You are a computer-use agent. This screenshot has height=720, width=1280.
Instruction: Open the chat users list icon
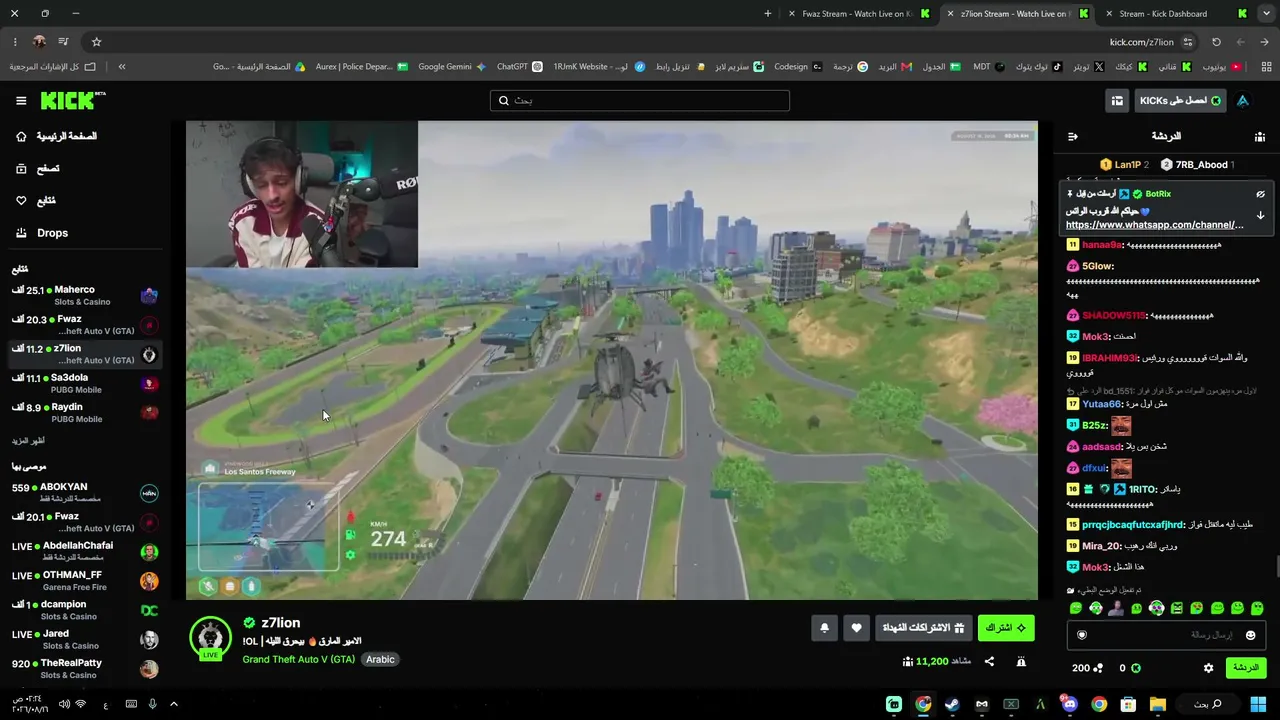1260,136
